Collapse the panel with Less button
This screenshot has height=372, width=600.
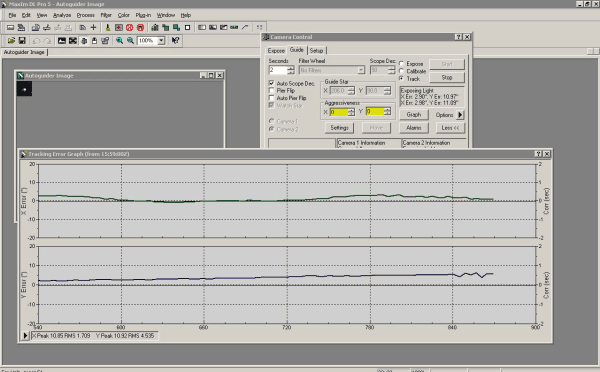(x=450, y=128)
